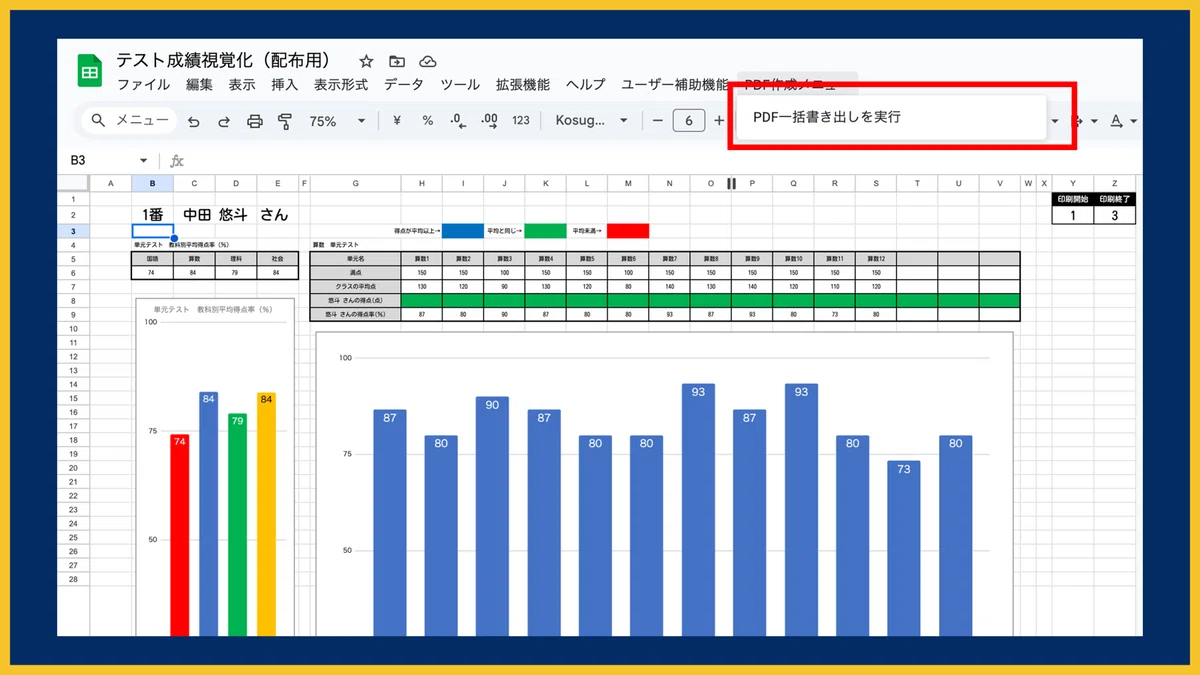The height and width of the screenshot is (675, 1200).
Task: Decrease font size with the minus button
Action: pyautogui.click(x=658, y=121)
